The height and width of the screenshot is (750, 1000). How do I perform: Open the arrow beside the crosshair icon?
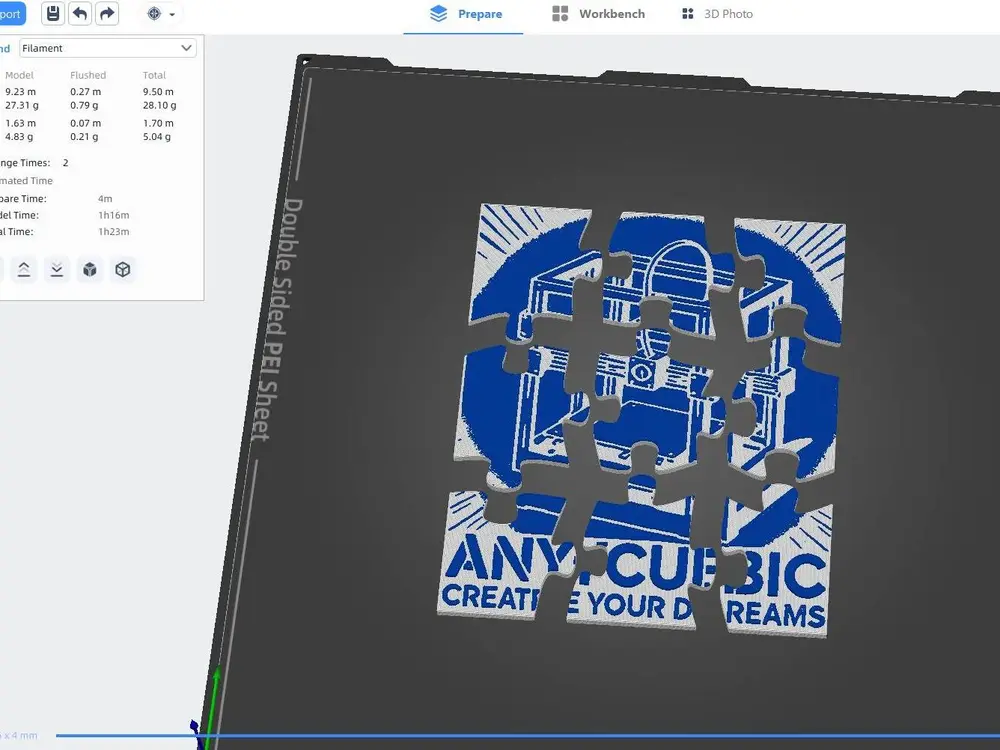pyautogui.click(x=172, y=14)
